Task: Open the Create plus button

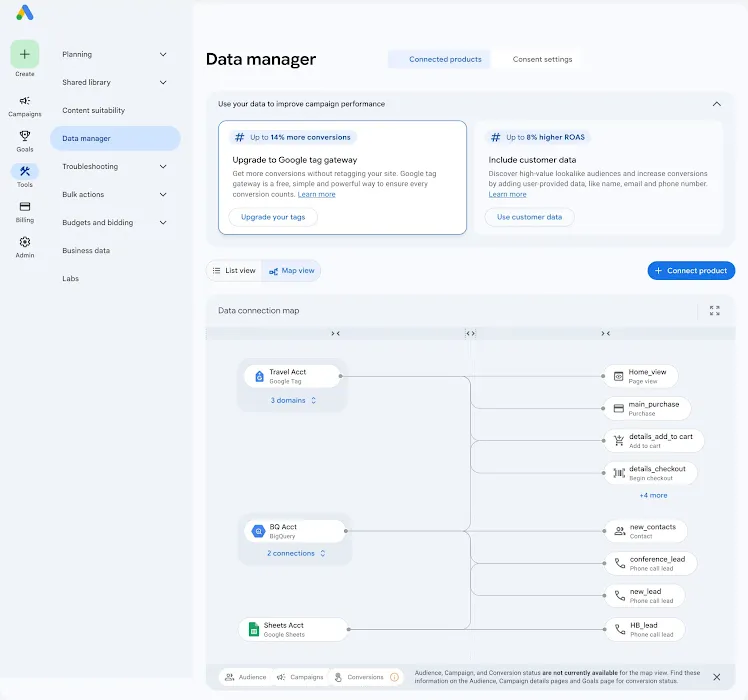Action: pos(25,54)
